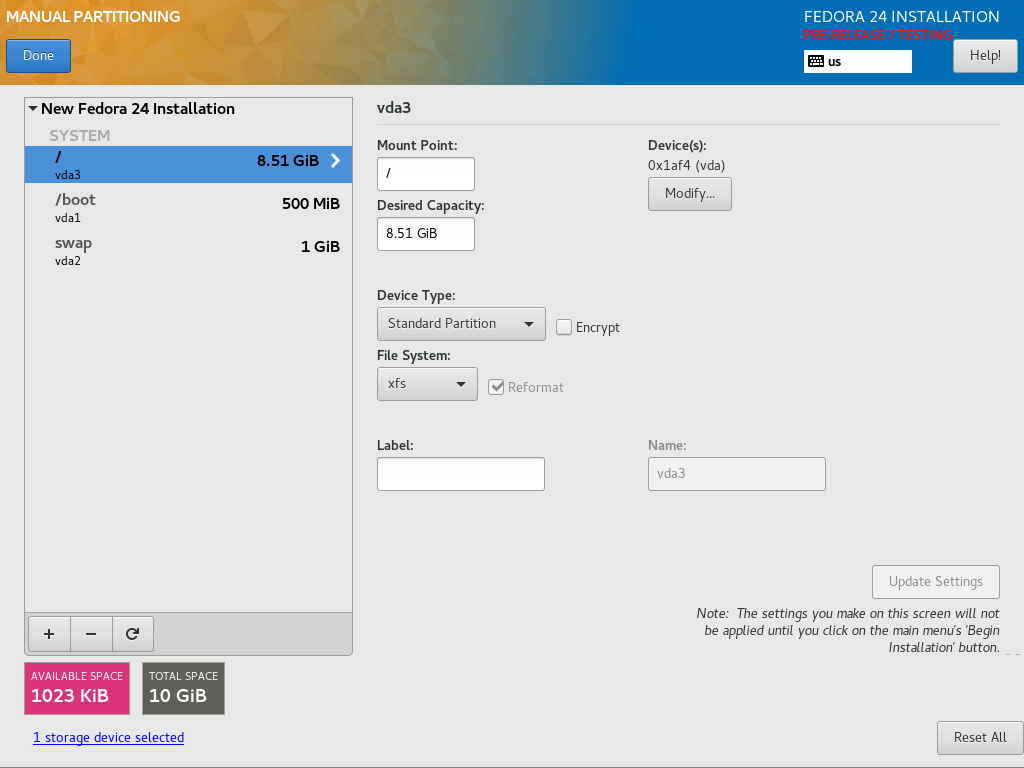1024x768 pixels.
Task: Click the 1 GiB size for swap
Action: click(320, 247)
